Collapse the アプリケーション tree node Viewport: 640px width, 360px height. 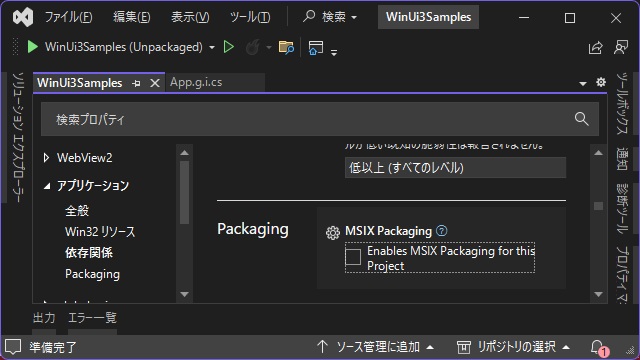click(x=47, y=186)
